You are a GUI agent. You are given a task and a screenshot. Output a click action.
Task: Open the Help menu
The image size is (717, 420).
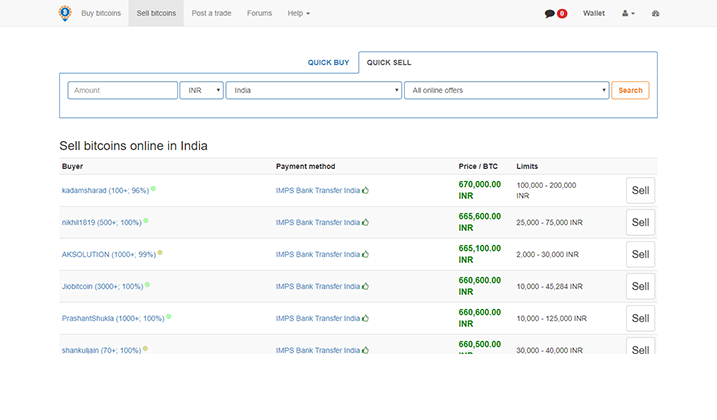tap(298, 14)
